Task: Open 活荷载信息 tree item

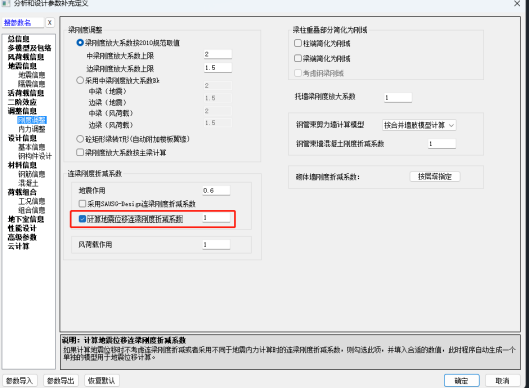Action: click(x=26, y=93)
